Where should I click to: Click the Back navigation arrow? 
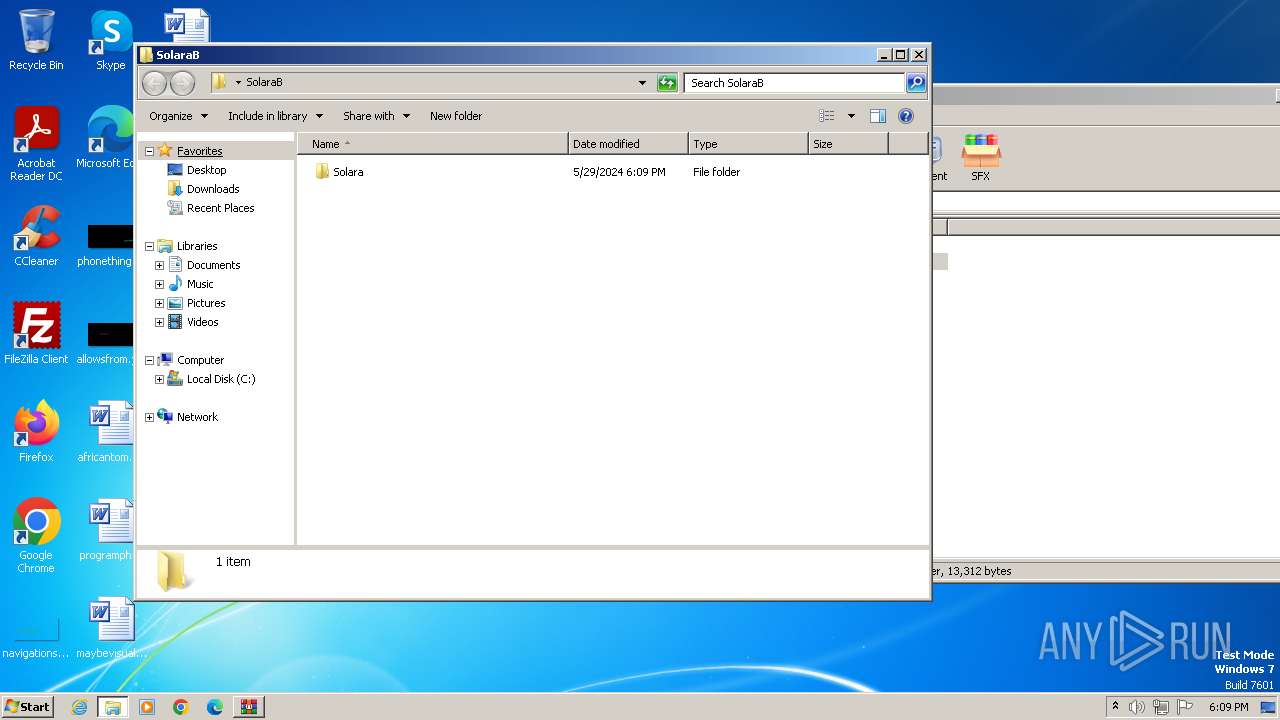click(x=154, y=83)
